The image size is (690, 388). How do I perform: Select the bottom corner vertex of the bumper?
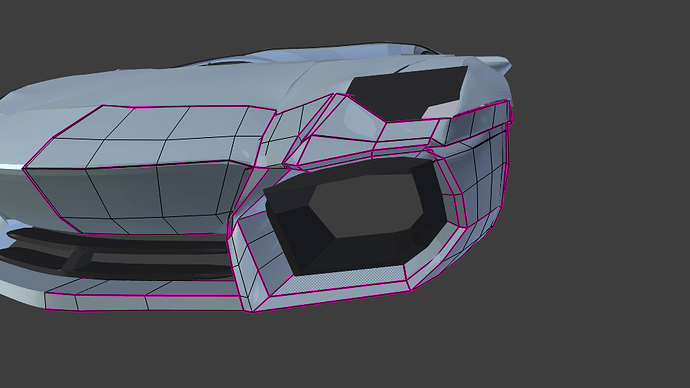click(253, 311)
